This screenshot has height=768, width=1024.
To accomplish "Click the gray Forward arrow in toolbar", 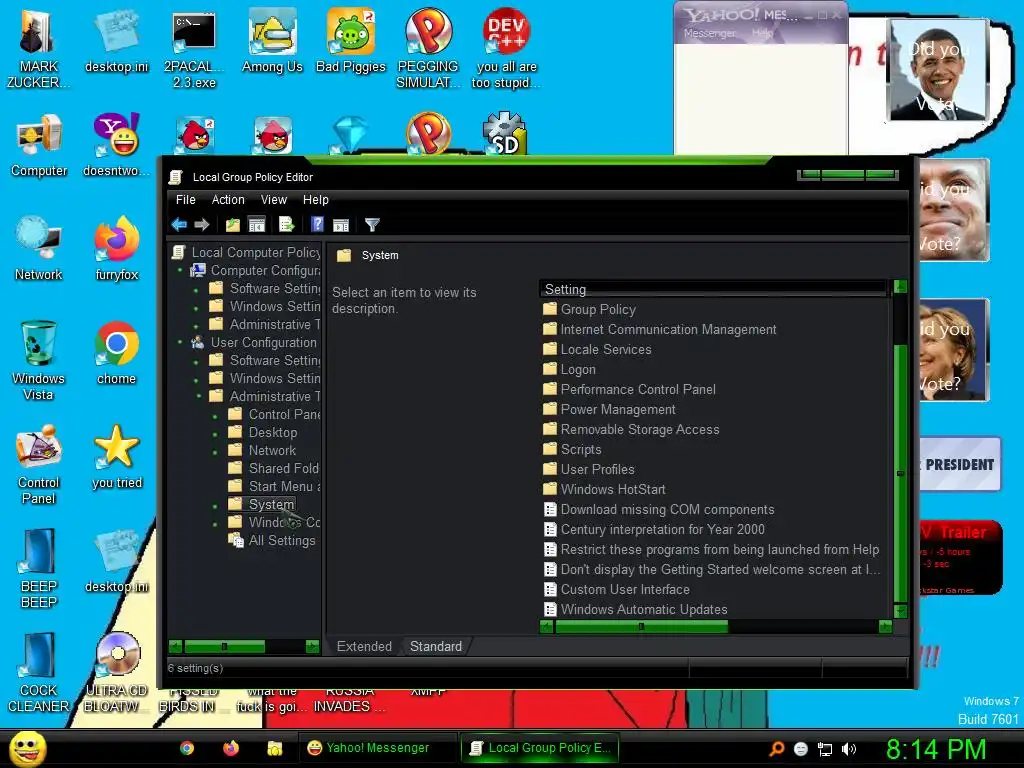I will 202,225.
